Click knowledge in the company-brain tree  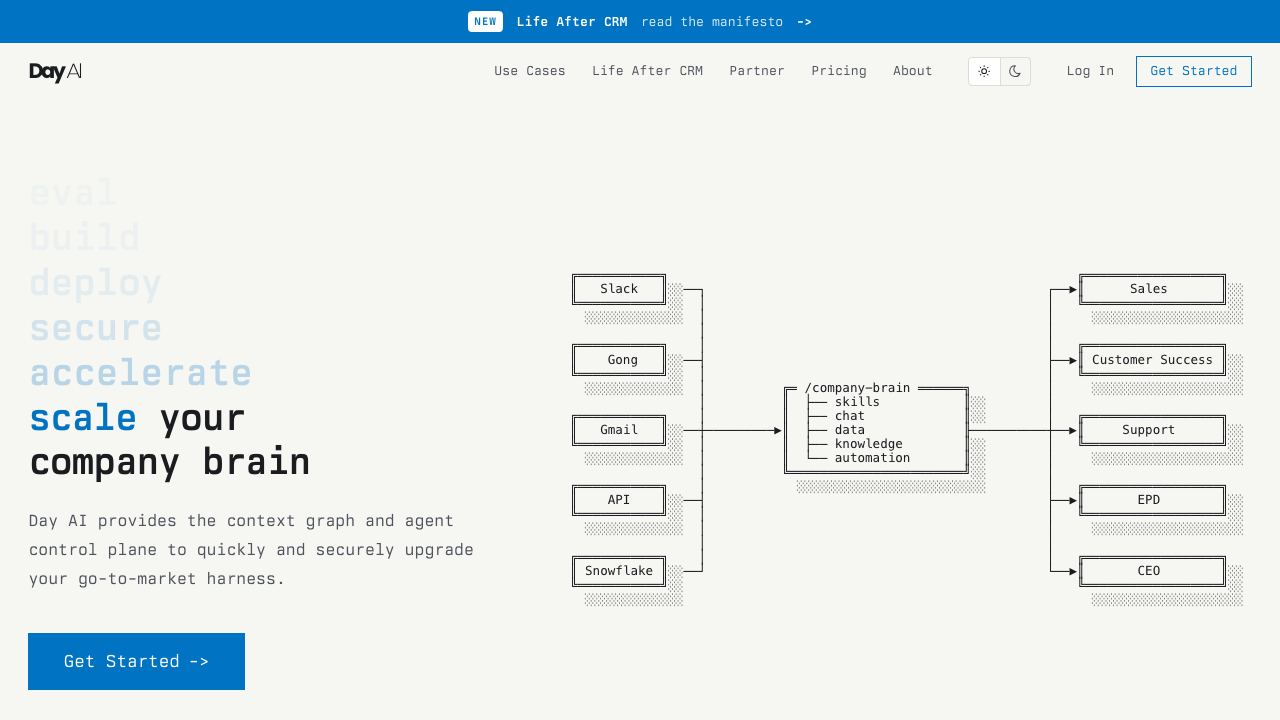pyautogui.click(x=869, y=444)
